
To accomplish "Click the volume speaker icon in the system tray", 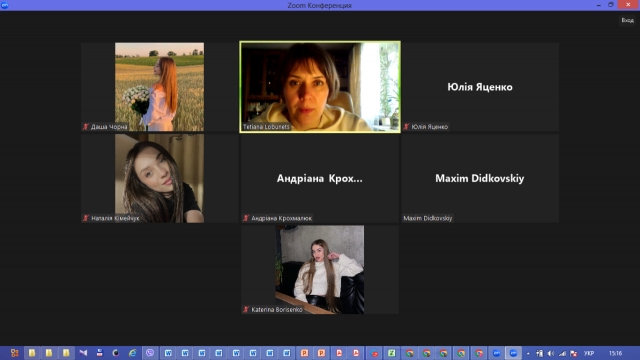I will coord(551,353).
